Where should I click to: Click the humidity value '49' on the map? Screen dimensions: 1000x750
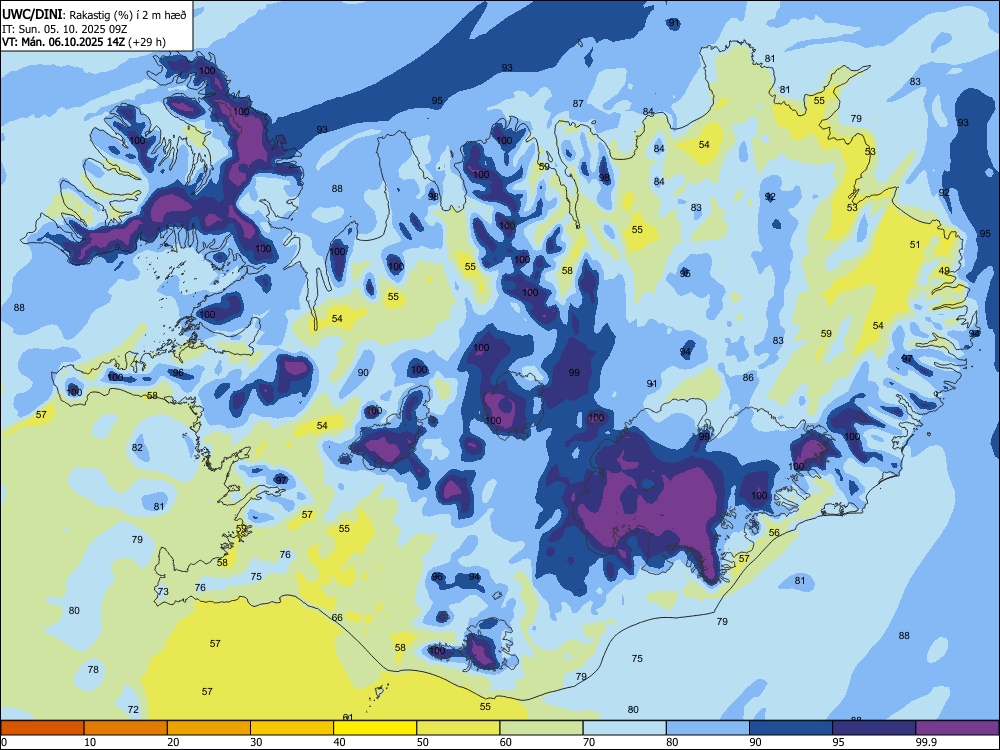coord(944,271)
